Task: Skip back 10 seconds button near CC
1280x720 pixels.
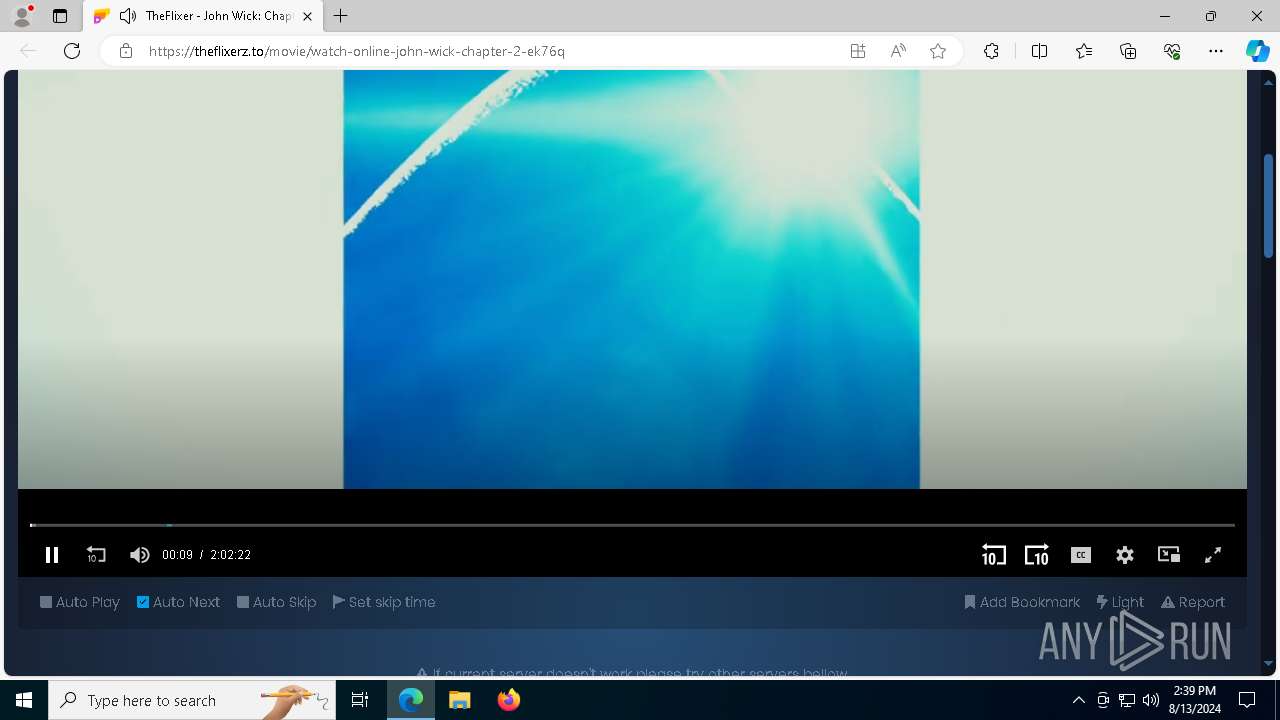Action: [x=993, y=555]
